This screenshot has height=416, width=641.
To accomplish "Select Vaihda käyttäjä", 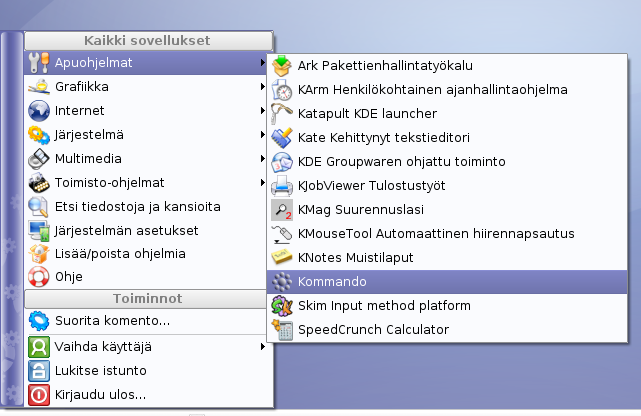I will coord(146,347).
